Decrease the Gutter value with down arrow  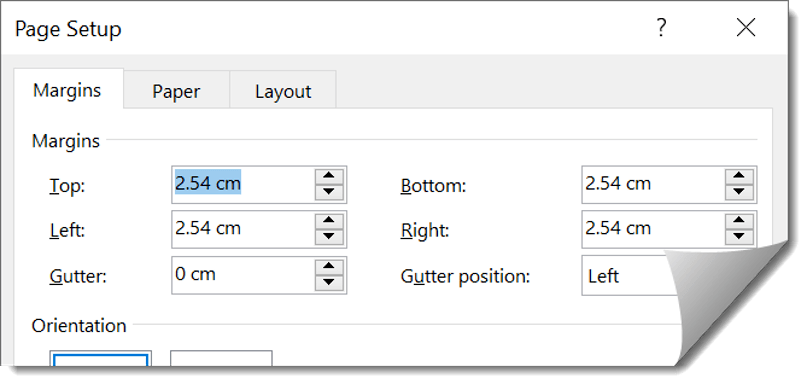(329, 283)
